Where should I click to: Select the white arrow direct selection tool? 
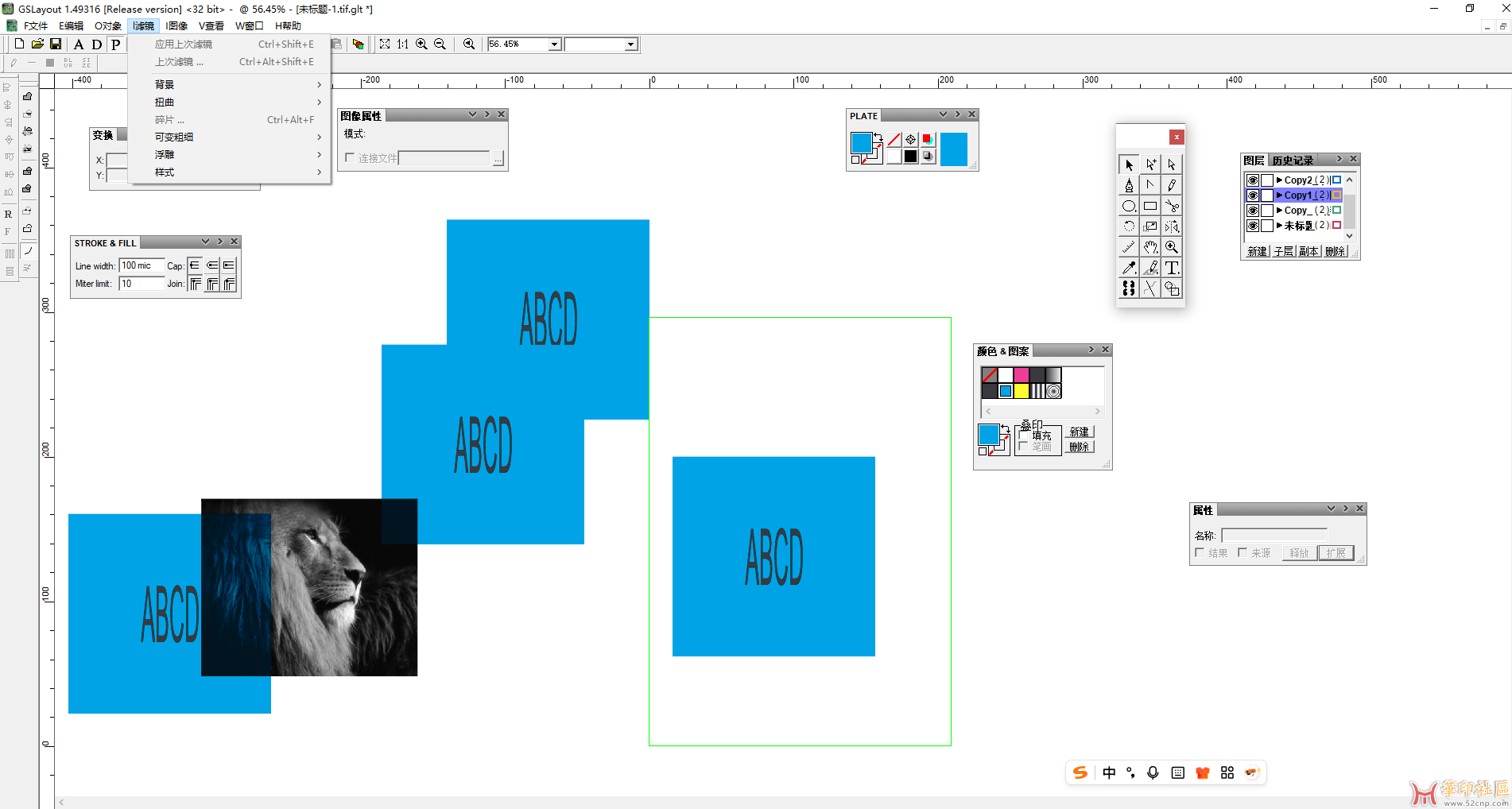pos(1172,165)
